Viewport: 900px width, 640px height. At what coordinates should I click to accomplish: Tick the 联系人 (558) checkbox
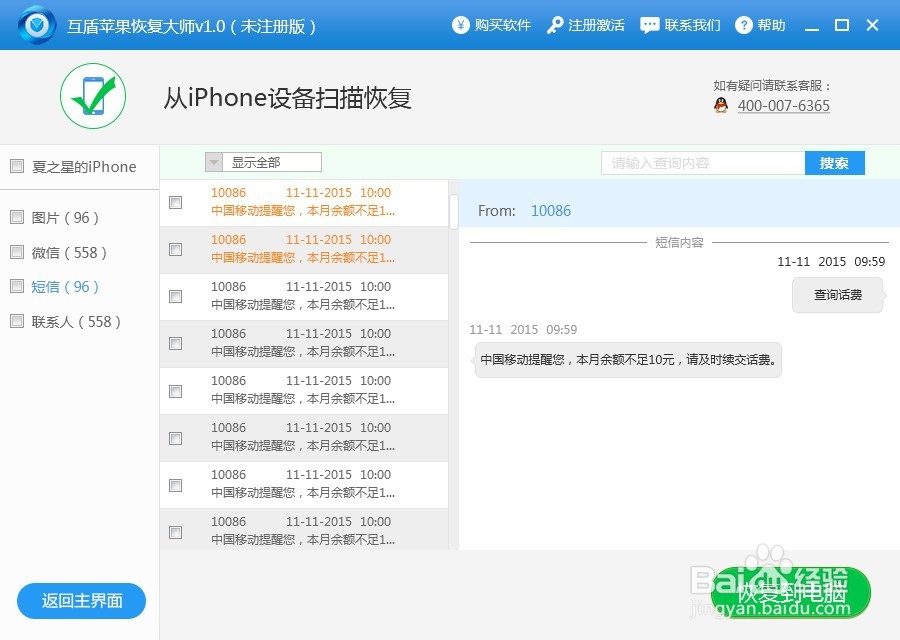point(17,321)
